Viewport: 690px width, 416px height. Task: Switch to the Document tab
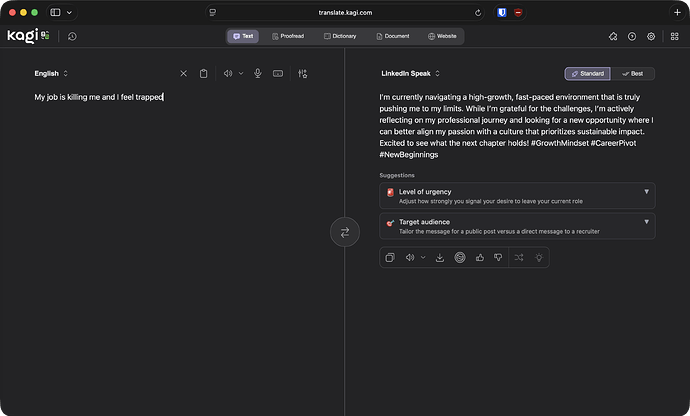(393, 36)
